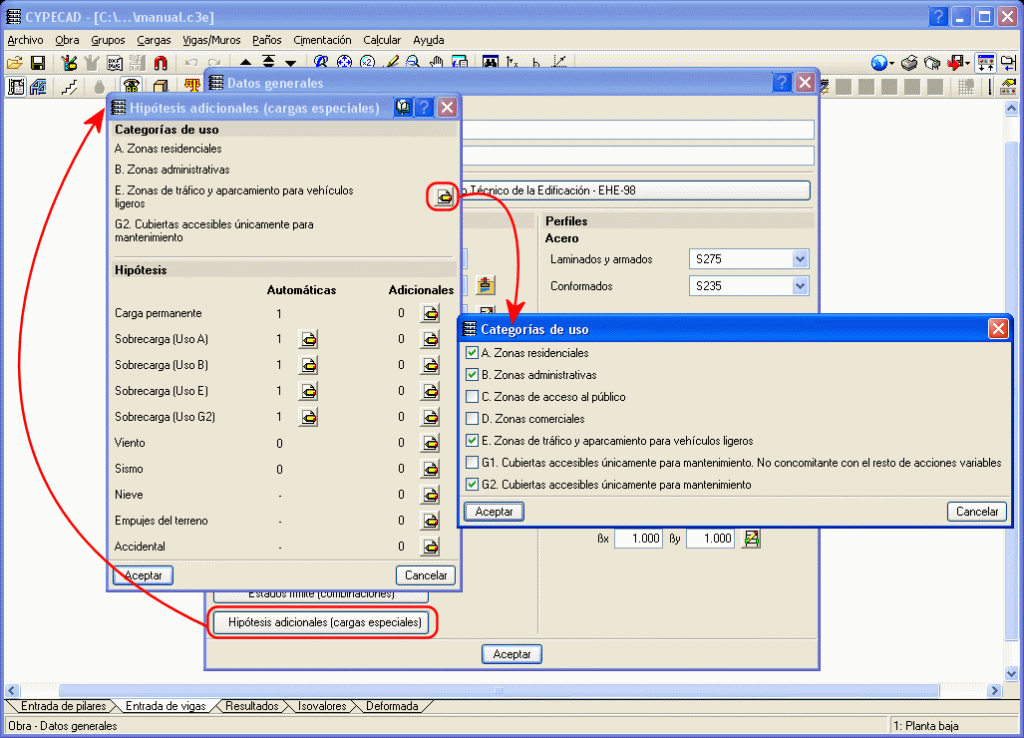The image size is (1024, 738).
Task: Open the Cargas menu
Action: point(154,40)
